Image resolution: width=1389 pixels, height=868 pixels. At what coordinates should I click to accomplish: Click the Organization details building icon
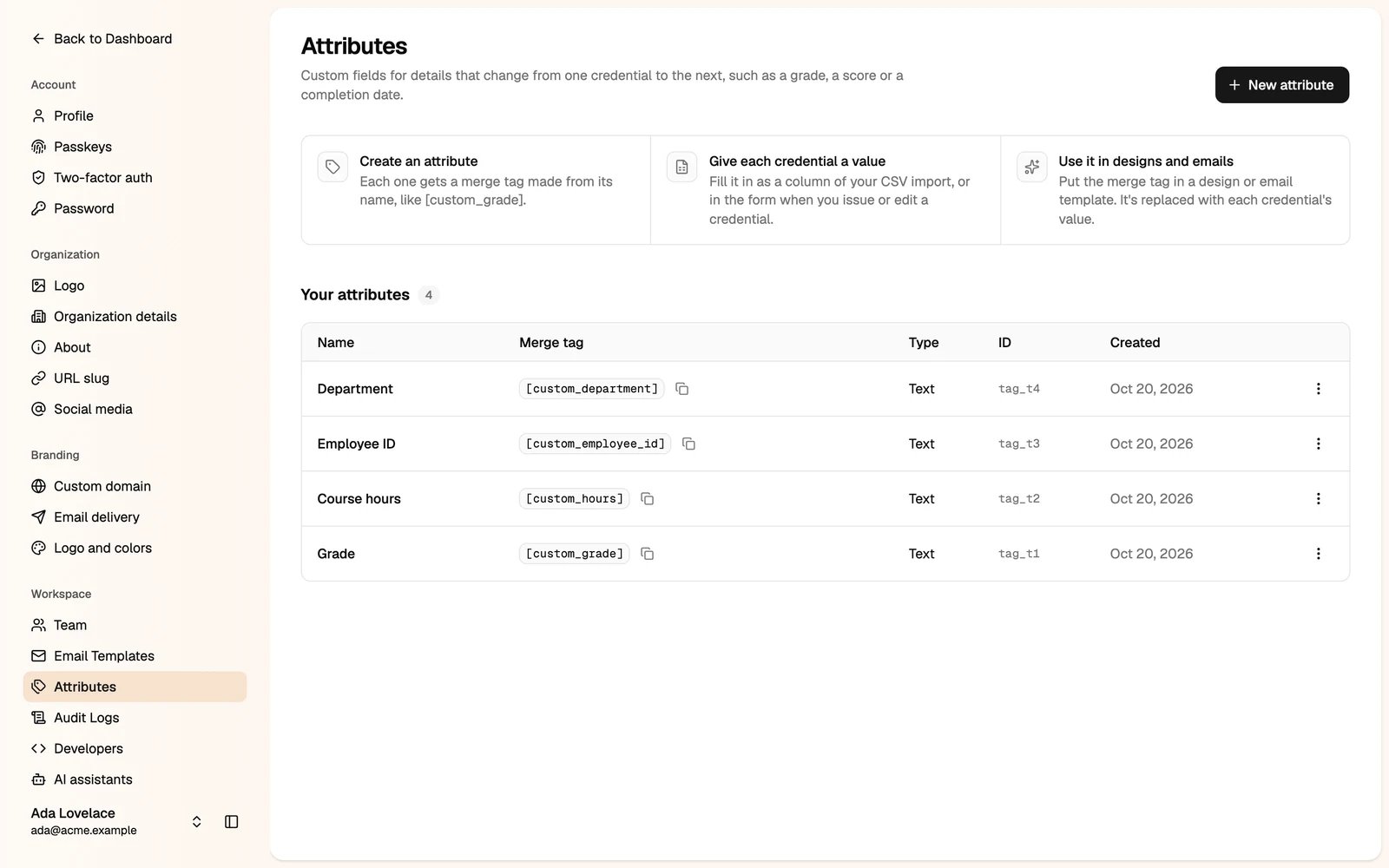[38, 317]
